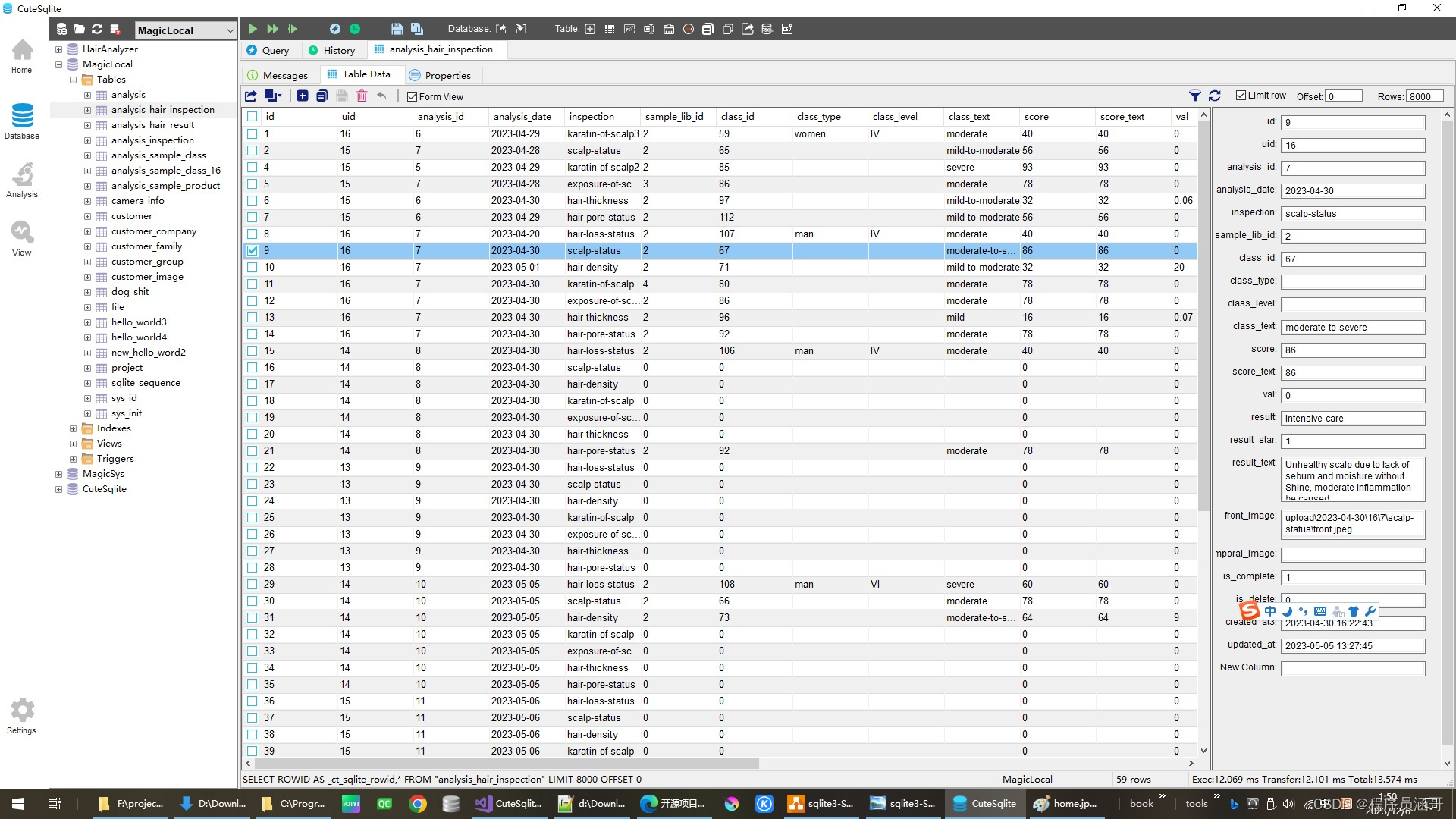Click the export data icon above grid

pos(251,96)
